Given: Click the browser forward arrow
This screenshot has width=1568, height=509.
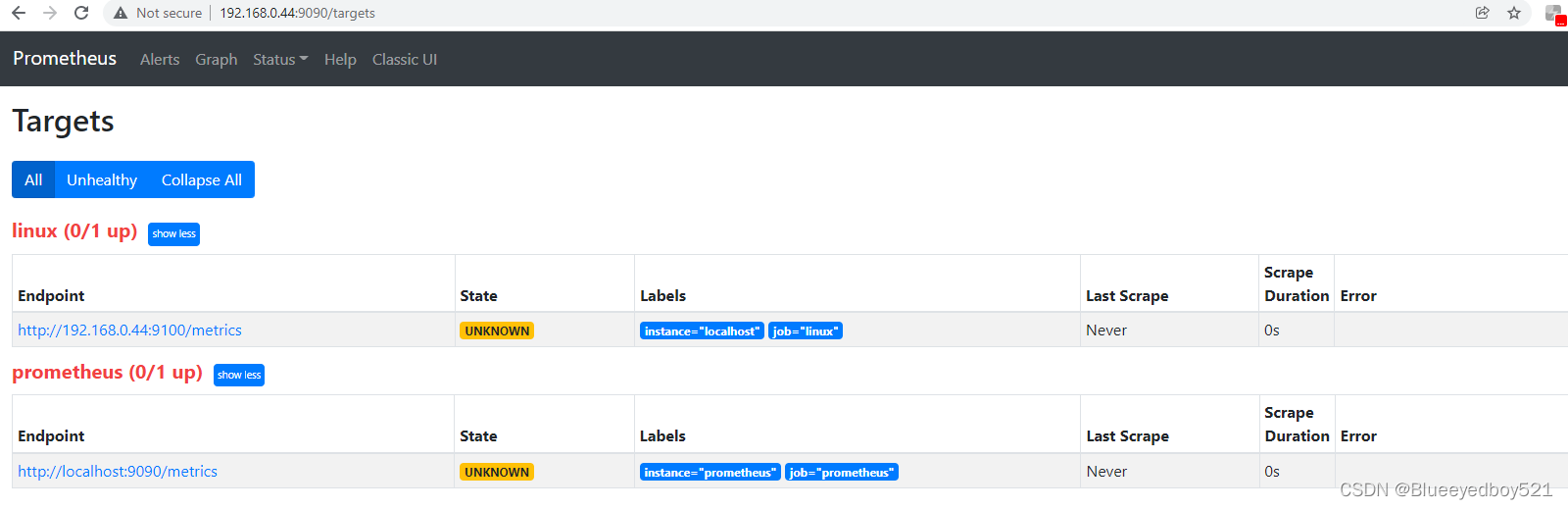Looking at the screenshot, I should [x=50, y=13].
